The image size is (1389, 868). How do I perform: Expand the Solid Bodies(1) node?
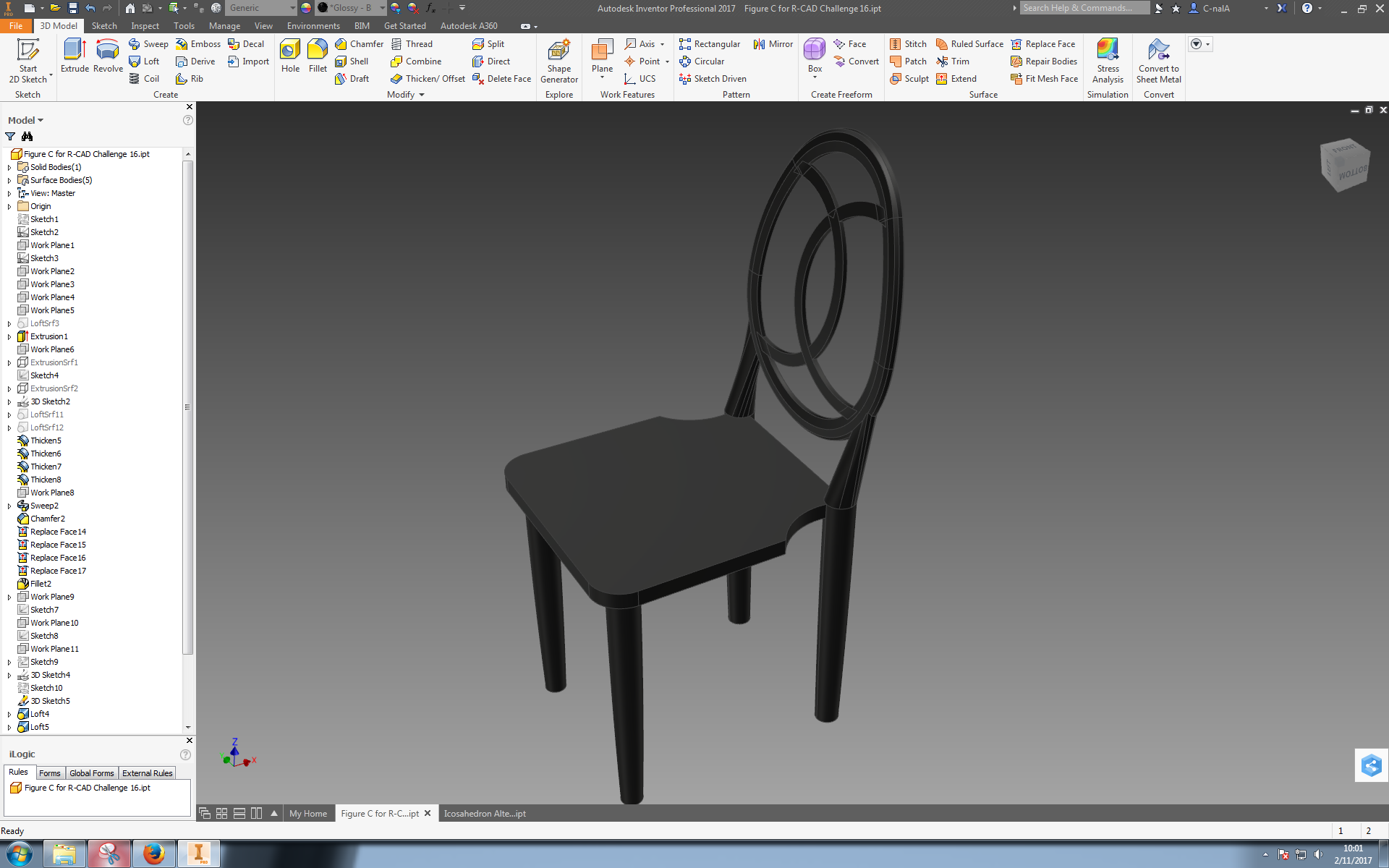(9, 167)
